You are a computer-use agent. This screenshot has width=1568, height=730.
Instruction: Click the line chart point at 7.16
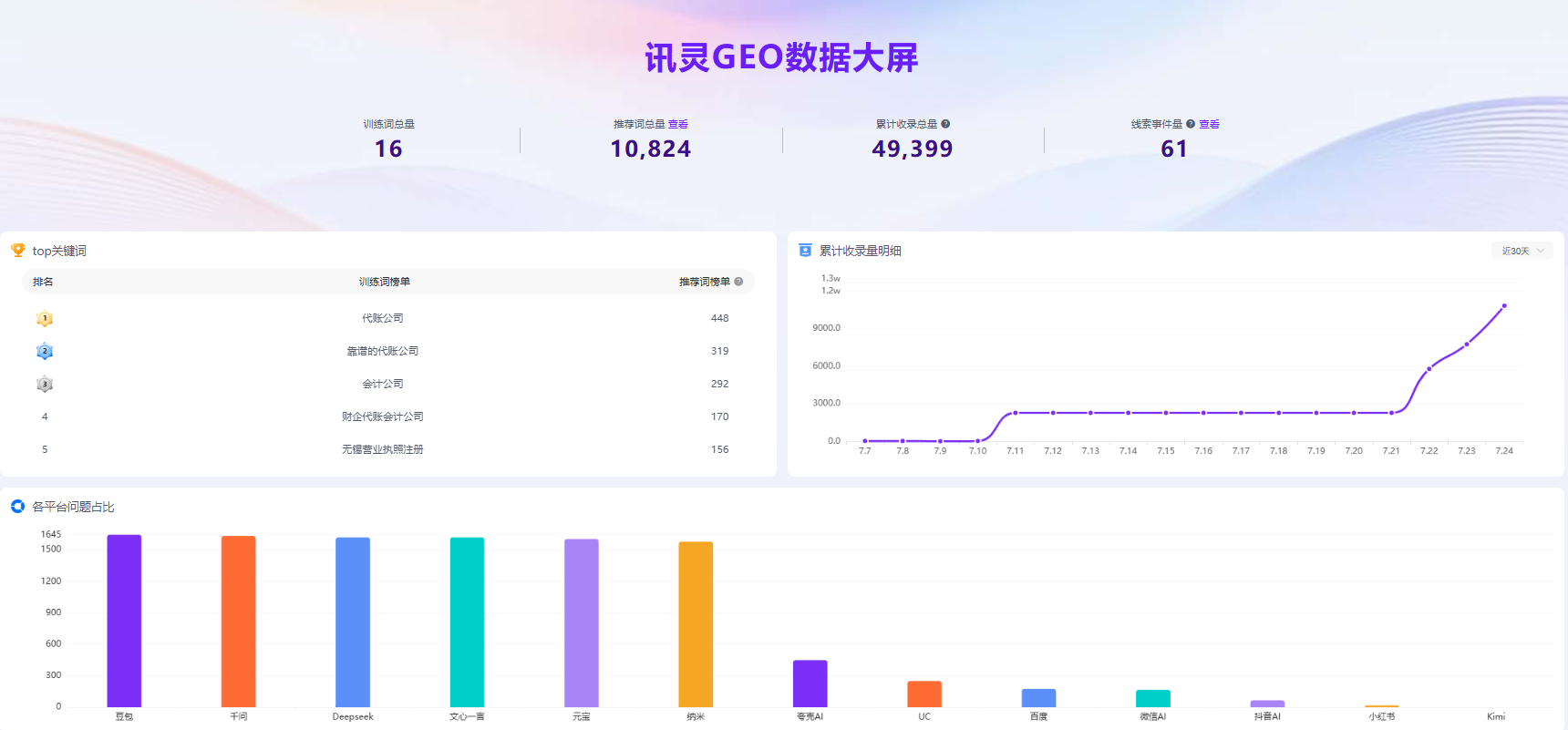[1203, 413]
